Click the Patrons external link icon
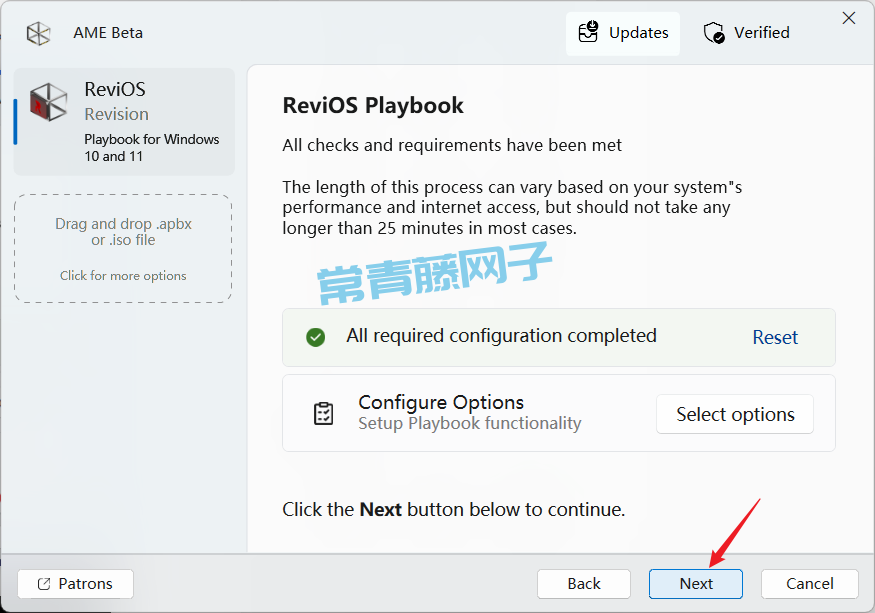The height and width of the screenshot is (613, 875). (43, 584)
